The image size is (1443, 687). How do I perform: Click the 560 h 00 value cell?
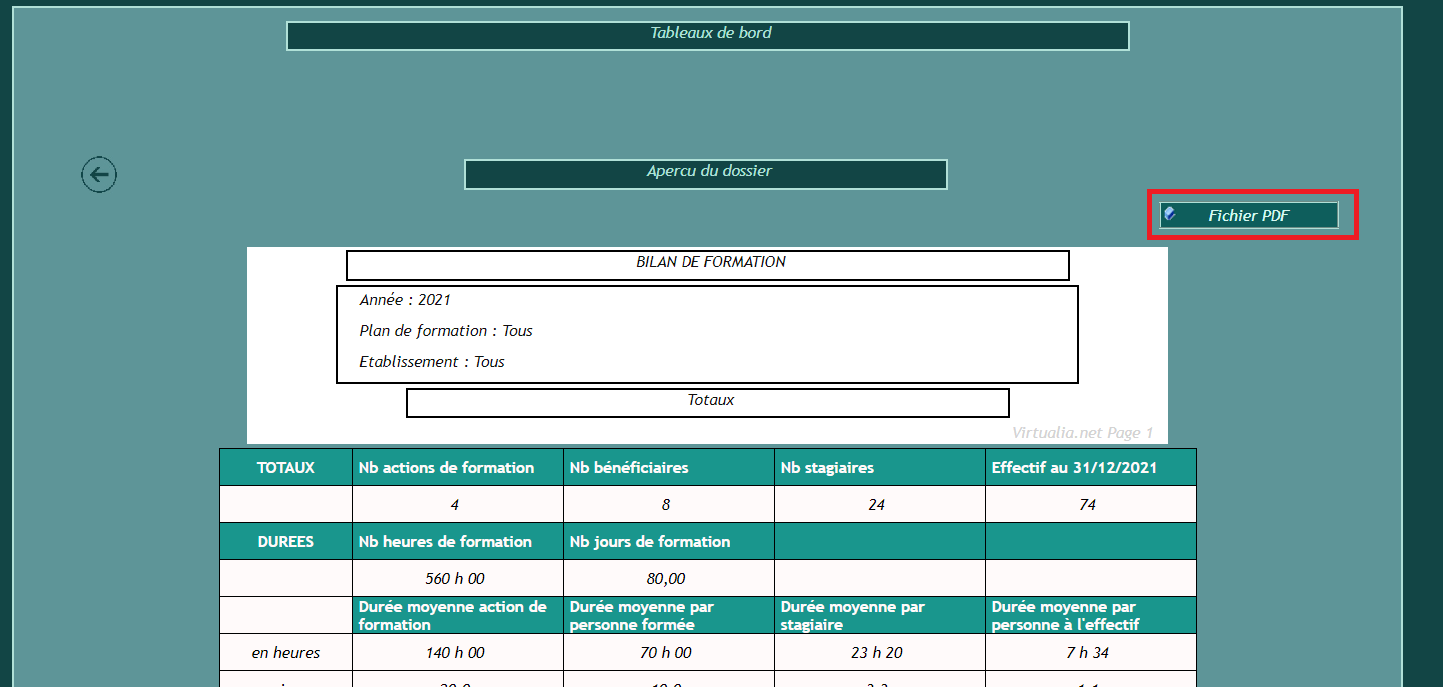click(x=457, y=578)
